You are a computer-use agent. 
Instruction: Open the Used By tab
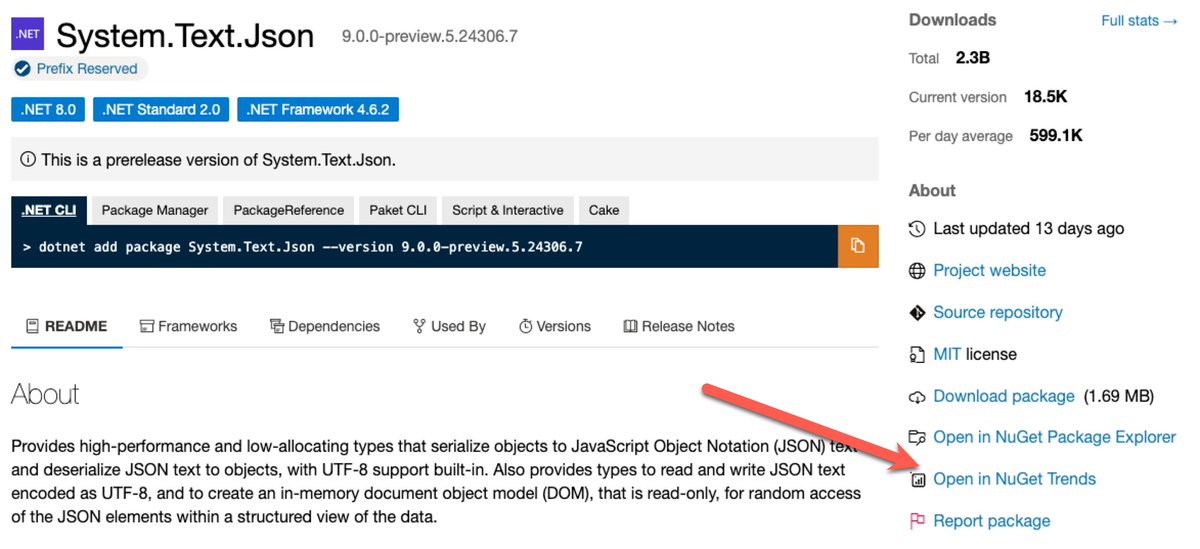tap(449, 326)
